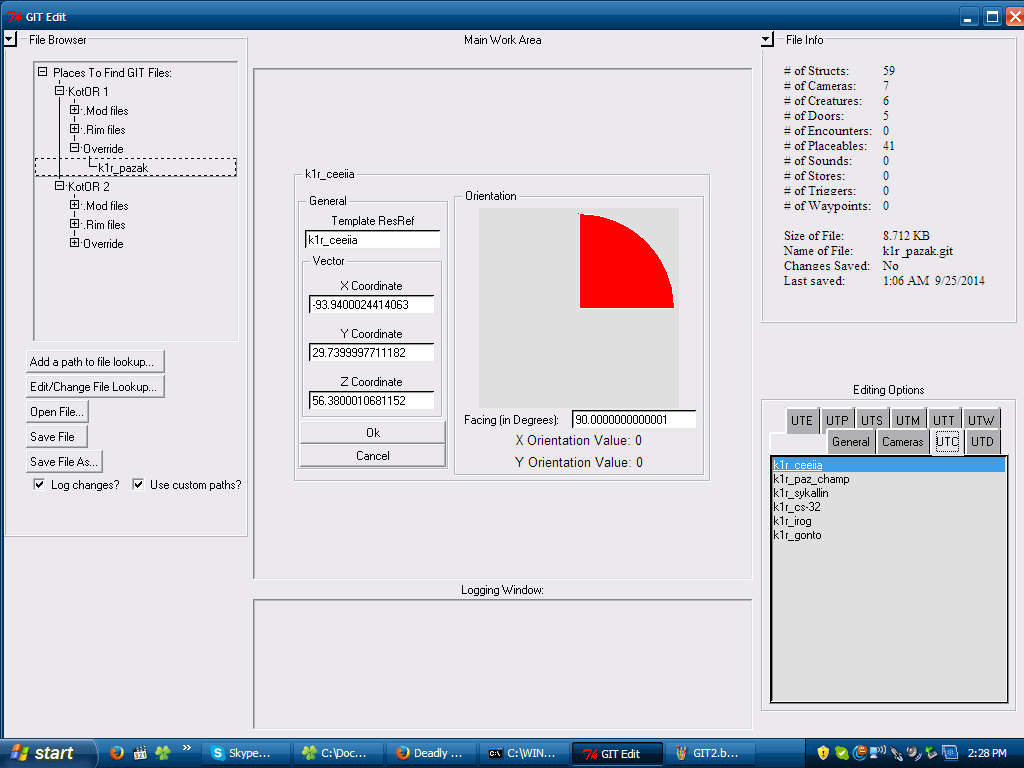Click the Y Coordinate input field

click(371, 353)
